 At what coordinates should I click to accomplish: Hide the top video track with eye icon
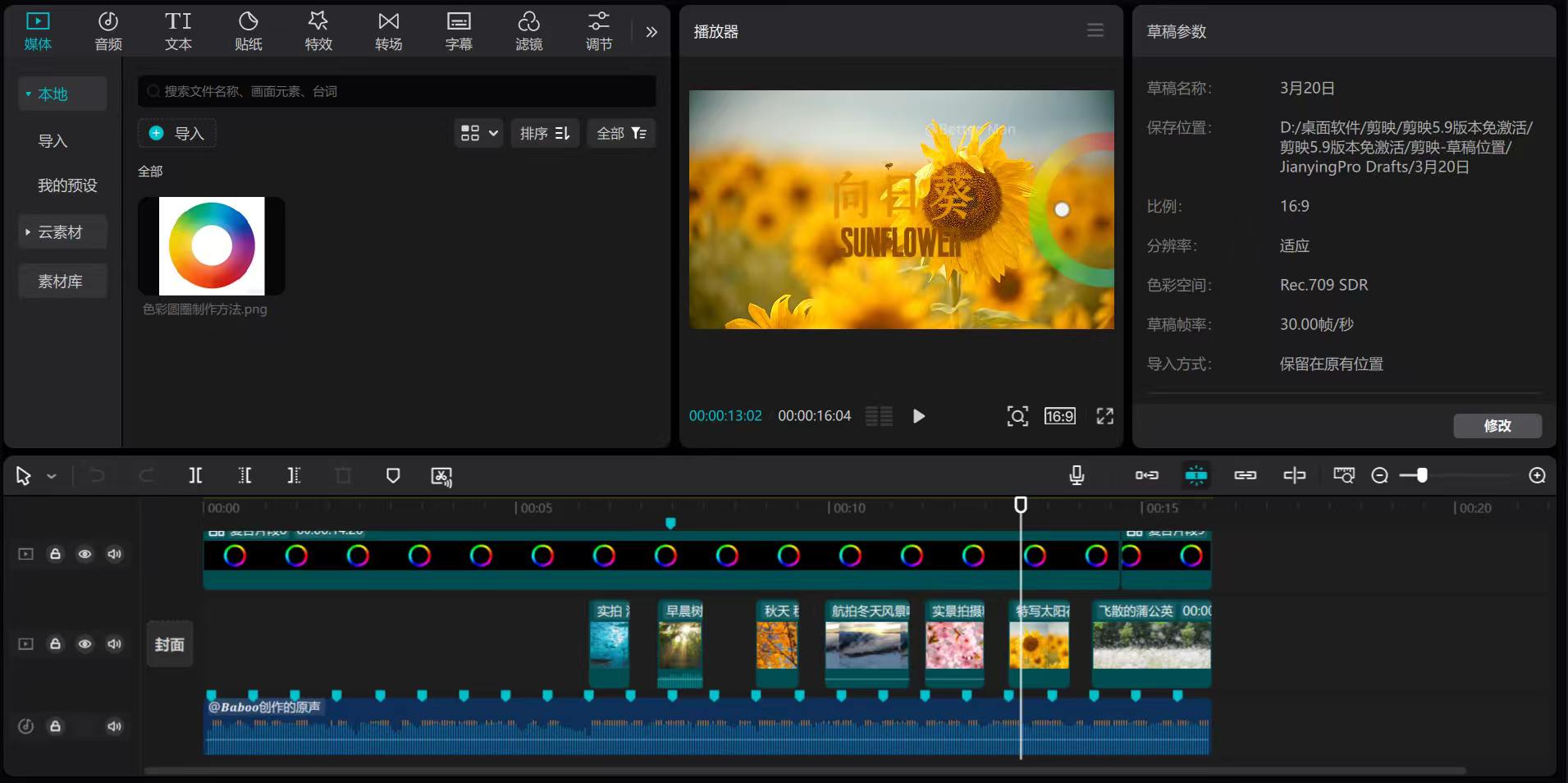click(x=85, y=554)
